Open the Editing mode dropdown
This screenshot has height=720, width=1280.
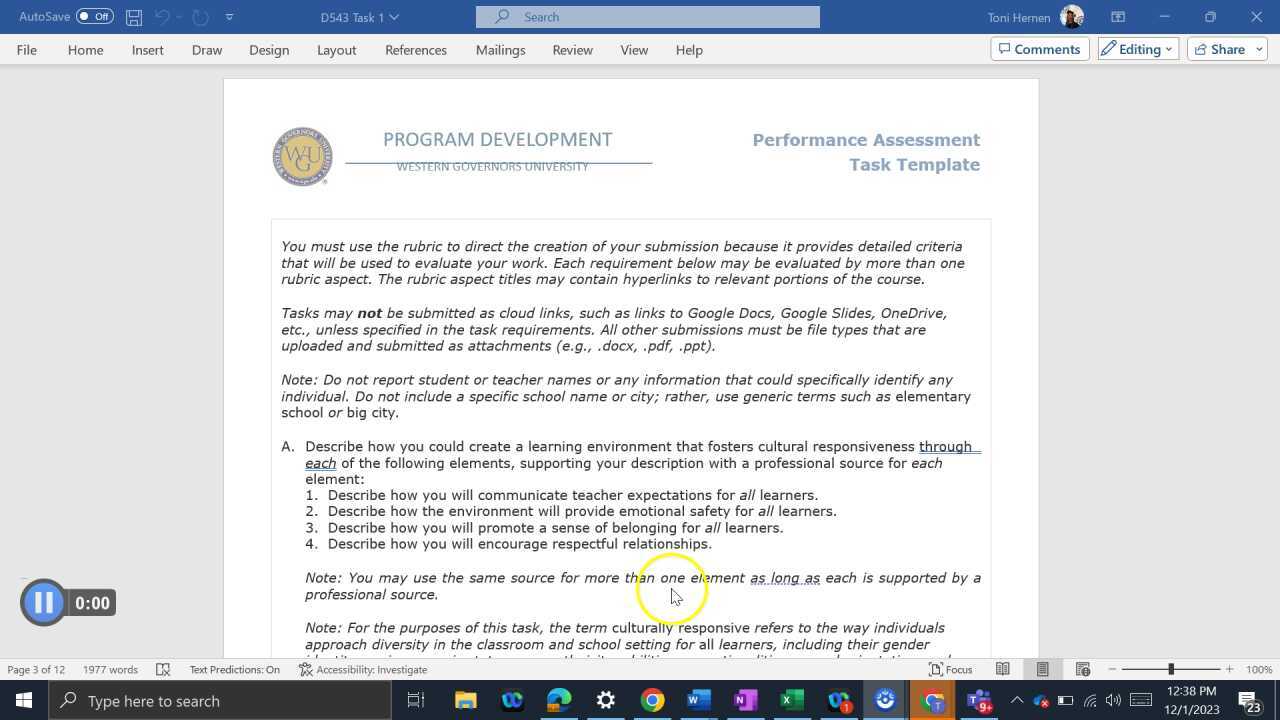(x=1137, y=49)
